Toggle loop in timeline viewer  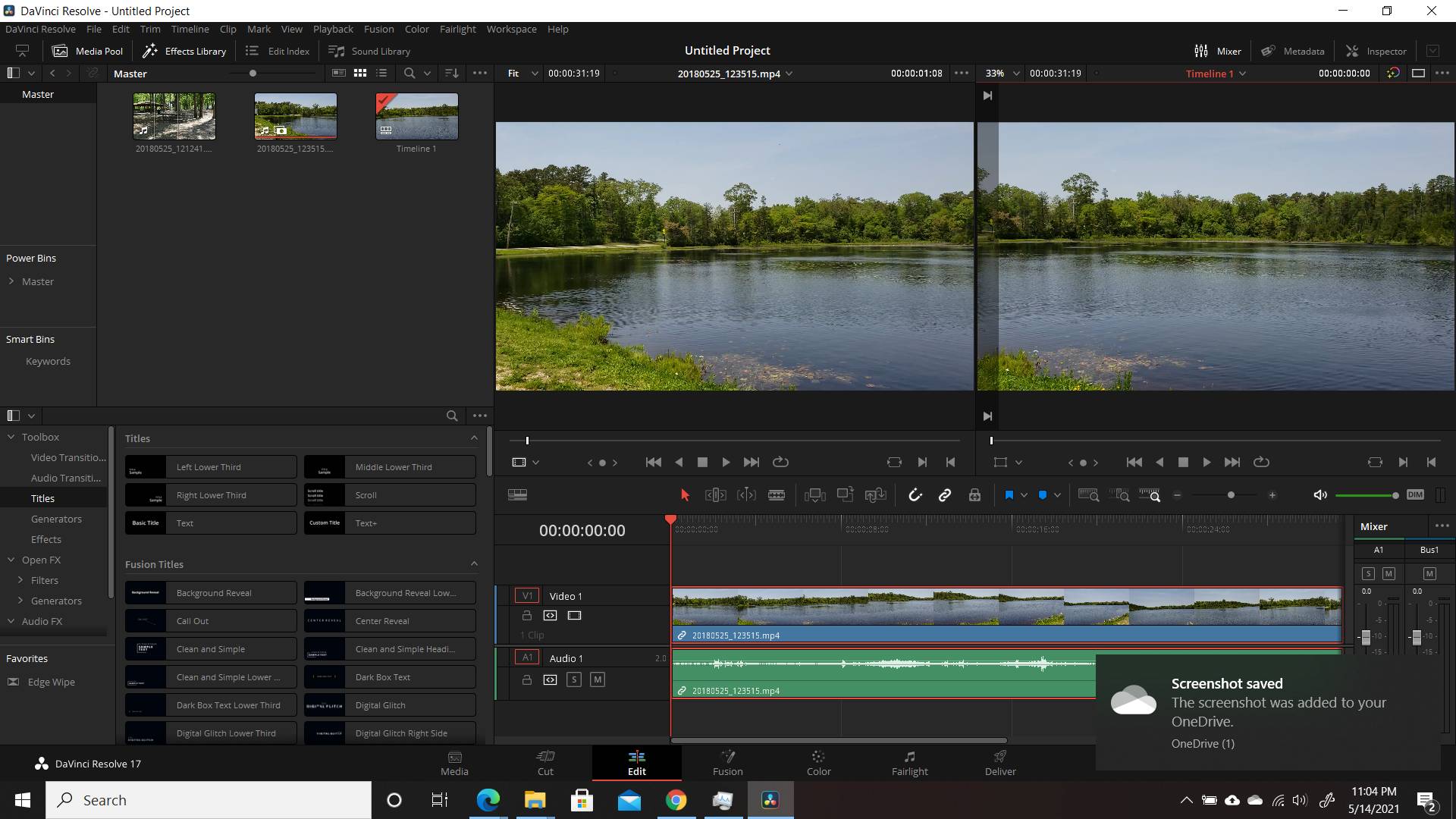pos(1261,462)
